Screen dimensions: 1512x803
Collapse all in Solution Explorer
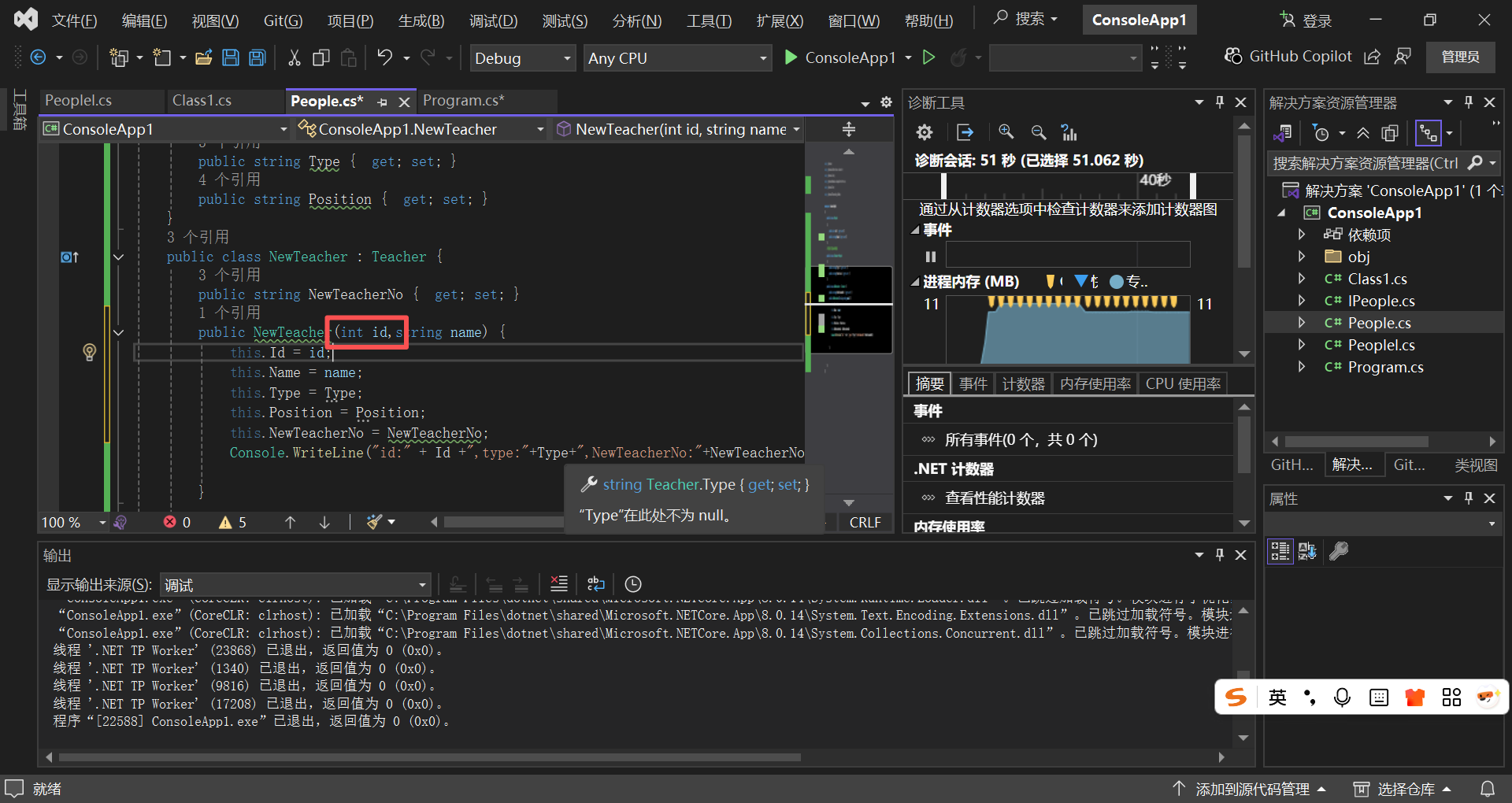tap(1362, 134)
